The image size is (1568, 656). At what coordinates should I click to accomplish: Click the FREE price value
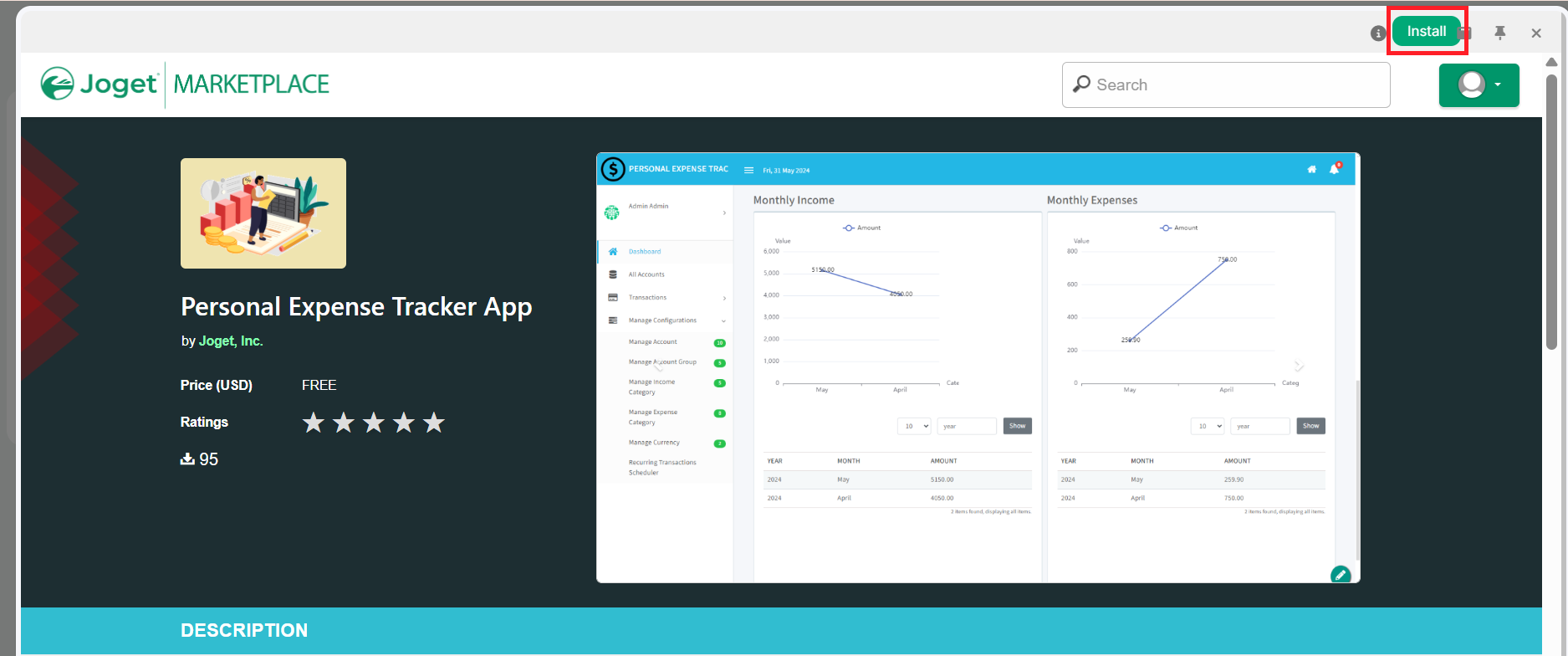[x=319, y=385]
